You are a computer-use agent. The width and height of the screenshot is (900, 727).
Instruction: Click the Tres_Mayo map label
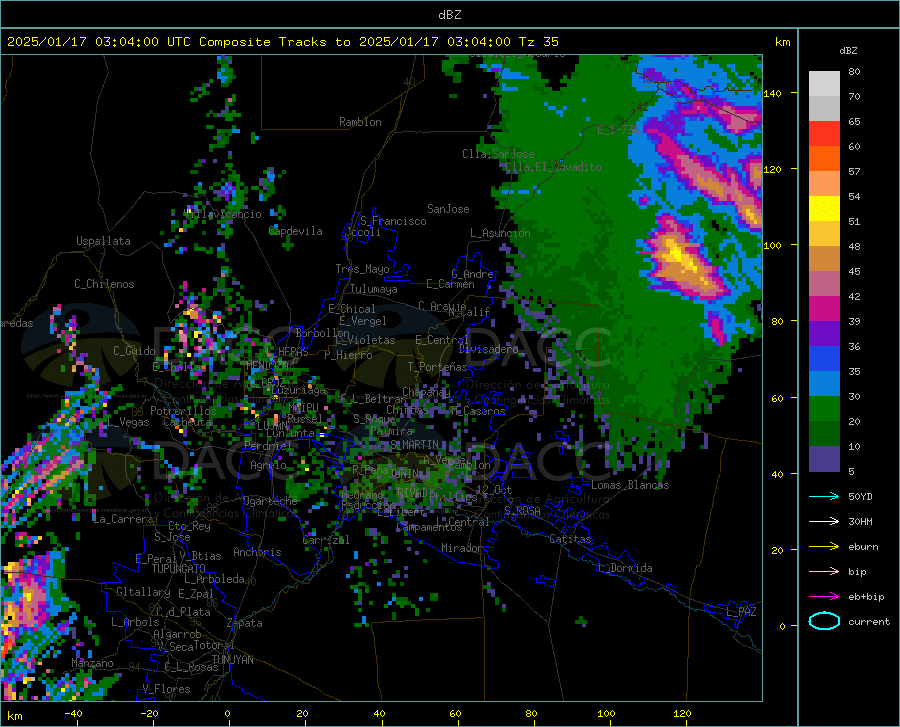pos(362,269)
